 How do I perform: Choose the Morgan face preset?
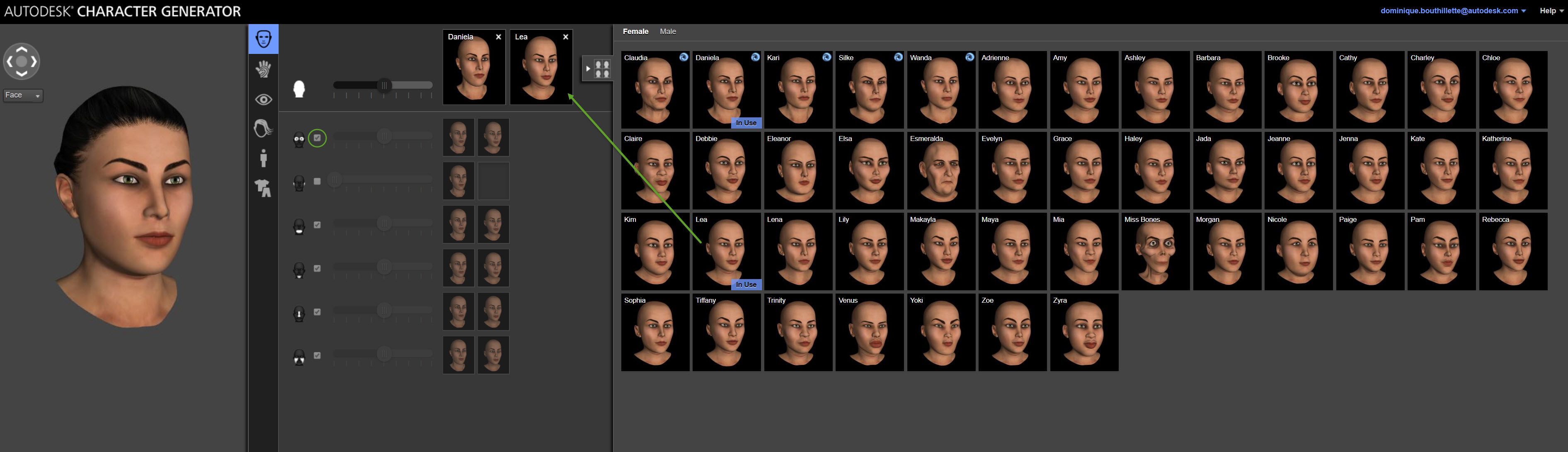[x=1227, y=251]
